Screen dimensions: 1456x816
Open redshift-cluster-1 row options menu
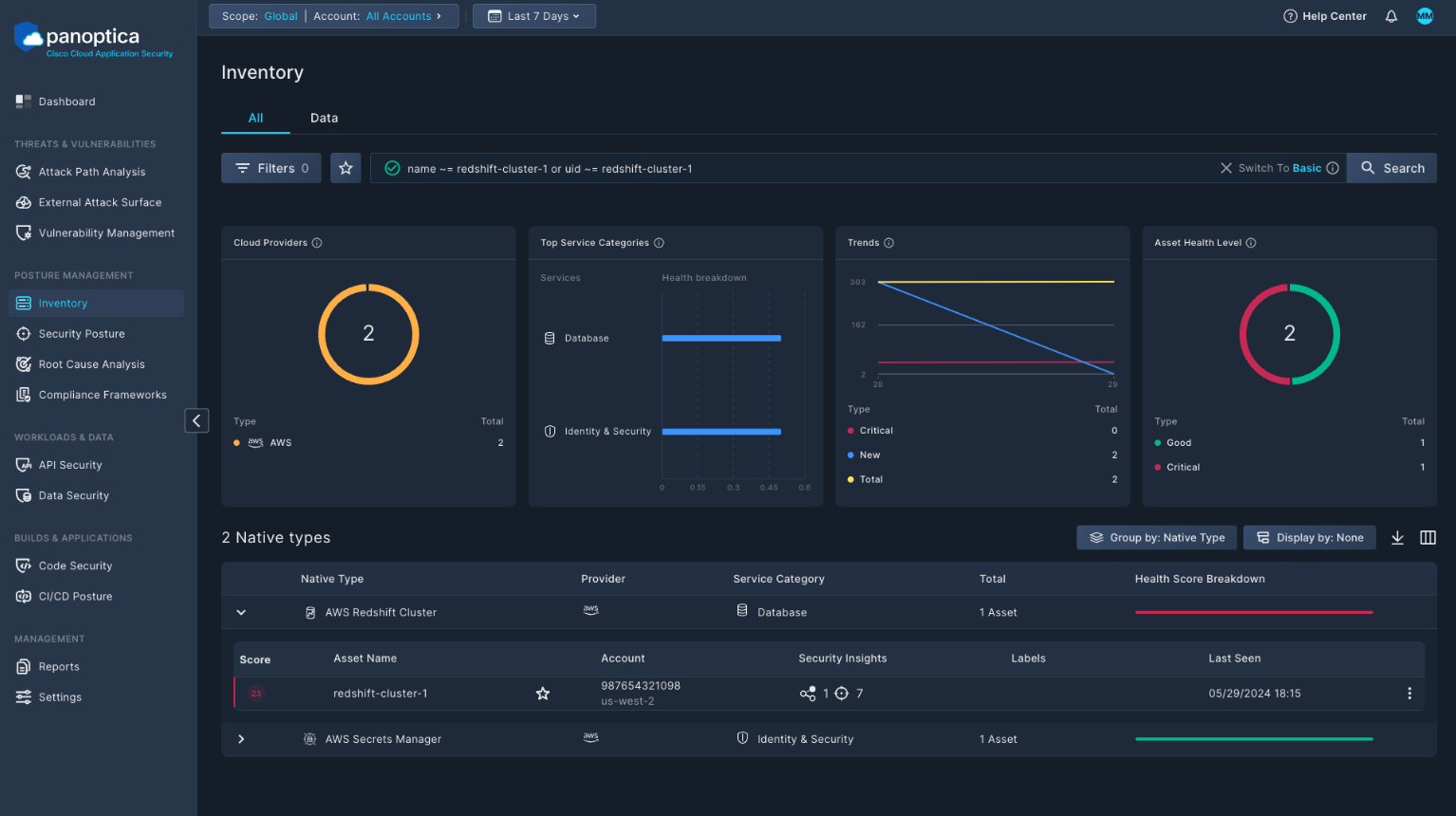coord(1409,694)
